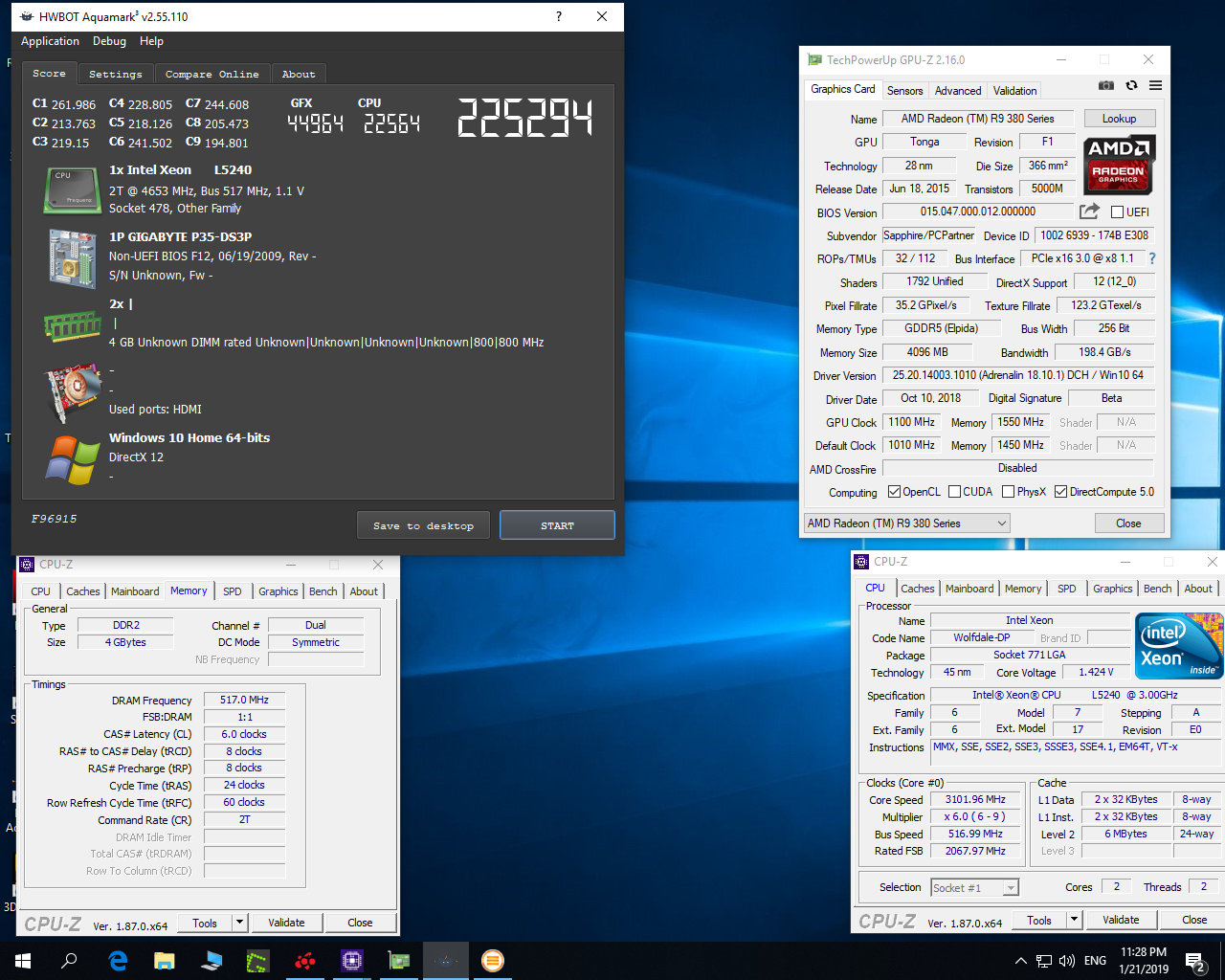Toggle the DirectCompute 5.0 checkbox
Screen dimensions: 1225x980
[x=1060, y=492]
